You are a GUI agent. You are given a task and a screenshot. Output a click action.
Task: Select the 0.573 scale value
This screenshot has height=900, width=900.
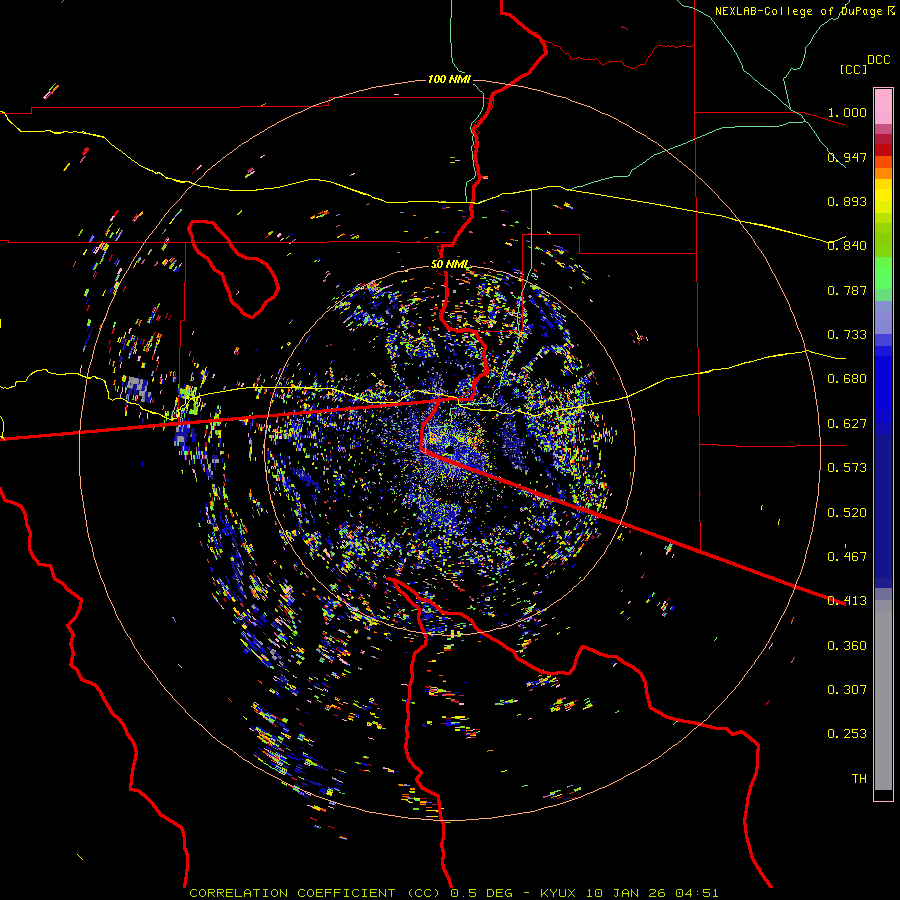pyautogui.click(x=847, y=468)
